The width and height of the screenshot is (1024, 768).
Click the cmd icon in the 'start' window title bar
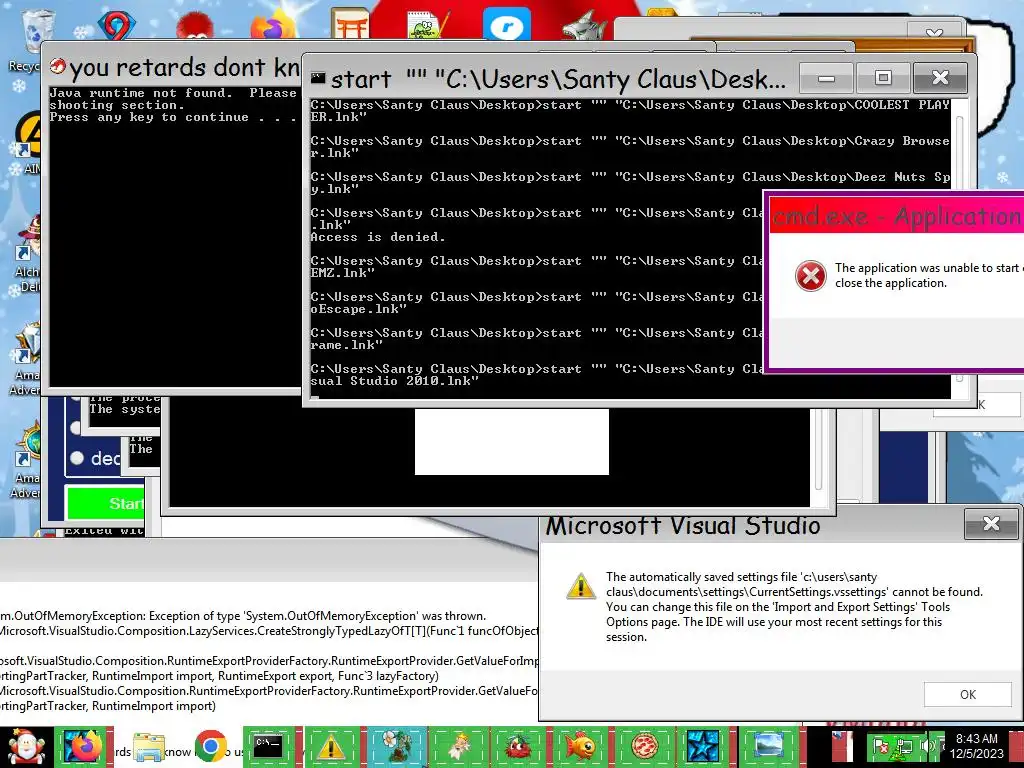(318, 79)
